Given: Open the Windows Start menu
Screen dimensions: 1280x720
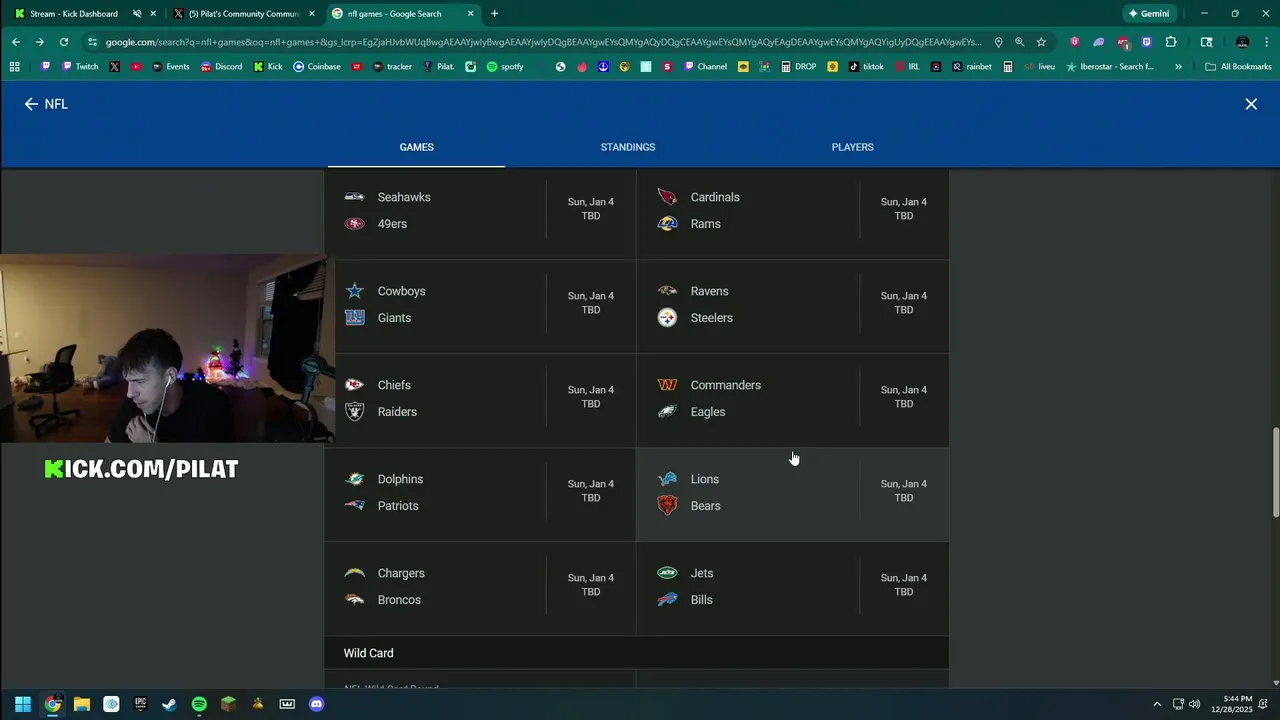Looking at the screenshot, I should pos(23,704).
